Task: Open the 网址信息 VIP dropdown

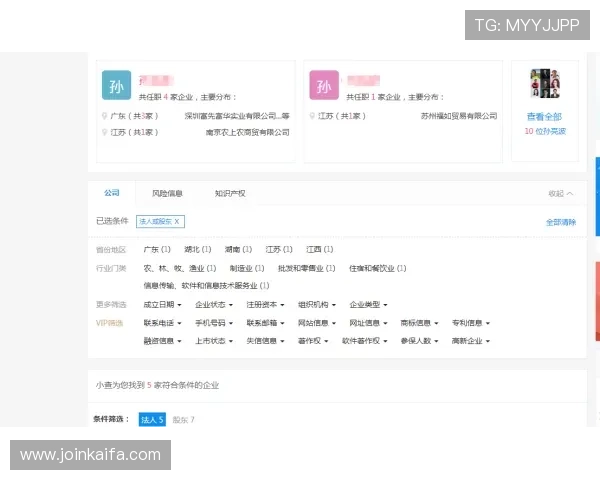Action: coord(368,323)
